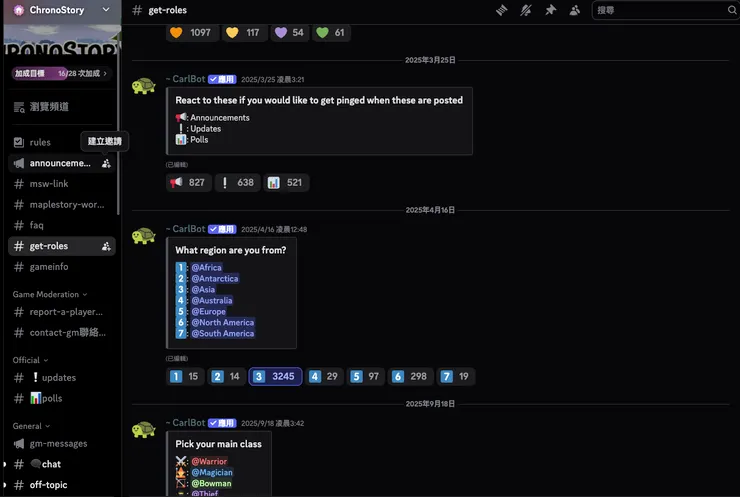Open CarlBot turtle avatar on region message
Image resolution: width=740 pixels, height=497 pixels.
point(143,236)
